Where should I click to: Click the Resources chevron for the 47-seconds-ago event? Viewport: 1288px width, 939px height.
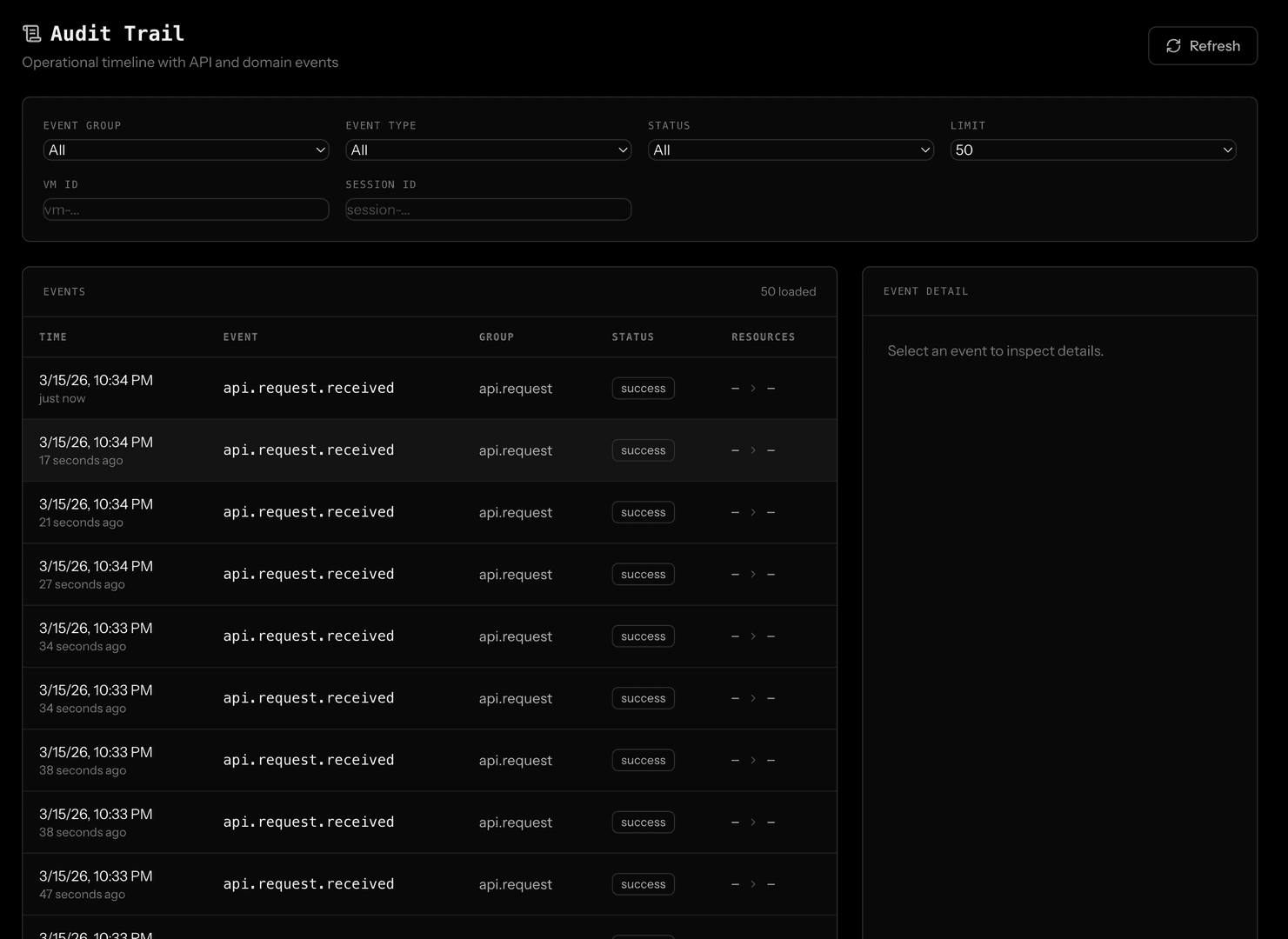tap(752, 883)
